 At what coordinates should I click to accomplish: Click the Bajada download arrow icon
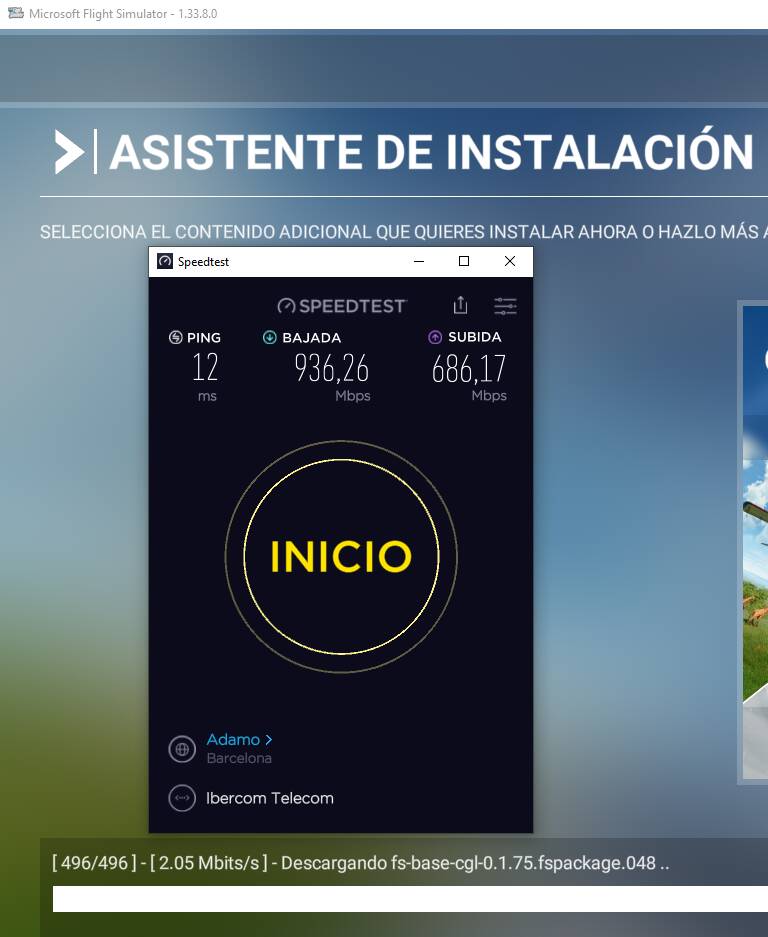[270, 338]
